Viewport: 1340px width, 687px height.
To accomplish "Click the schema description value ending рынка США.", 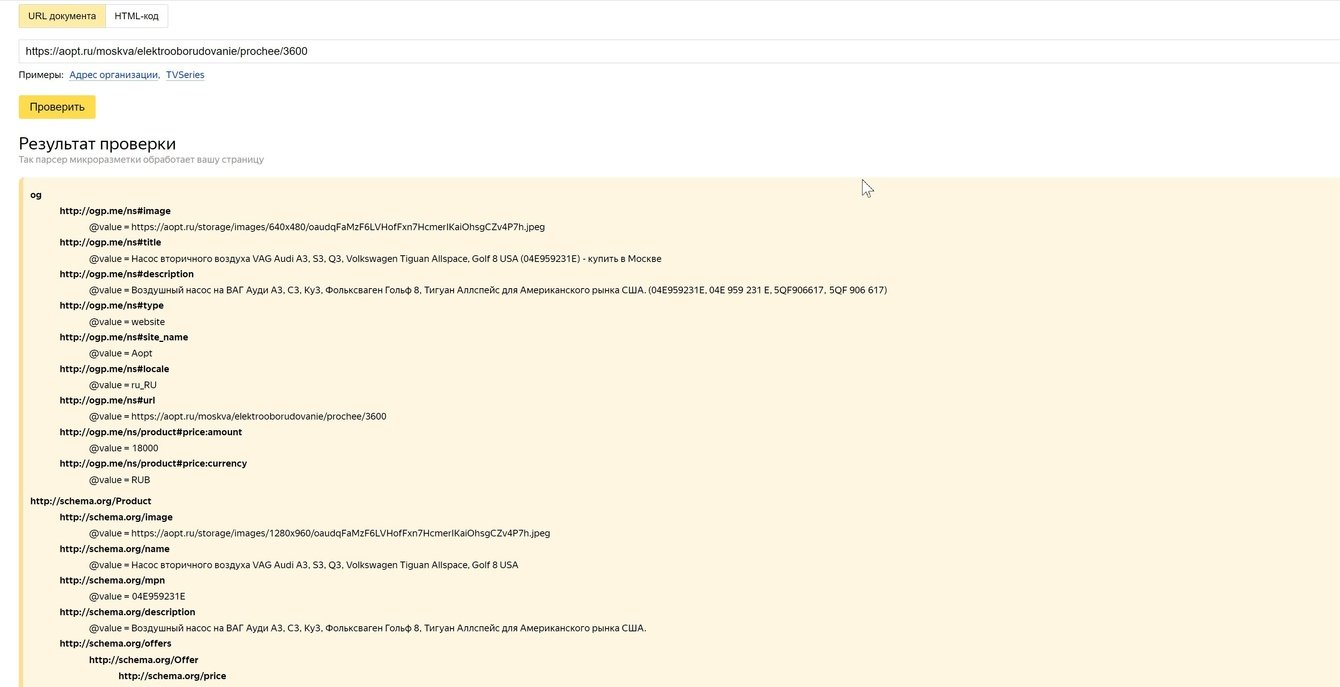I will [x=368, y=628].
